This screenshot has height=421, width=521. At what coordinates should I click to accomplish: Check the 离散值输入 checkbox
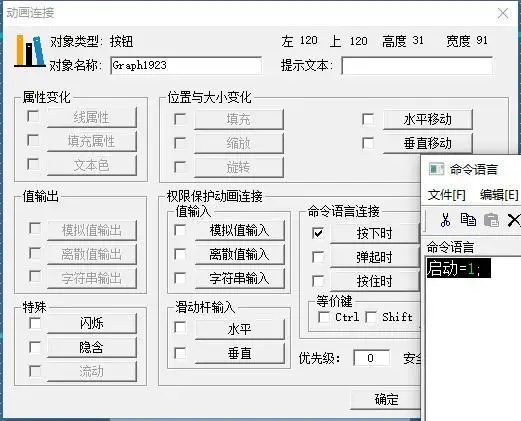click(x=180, y=254)
